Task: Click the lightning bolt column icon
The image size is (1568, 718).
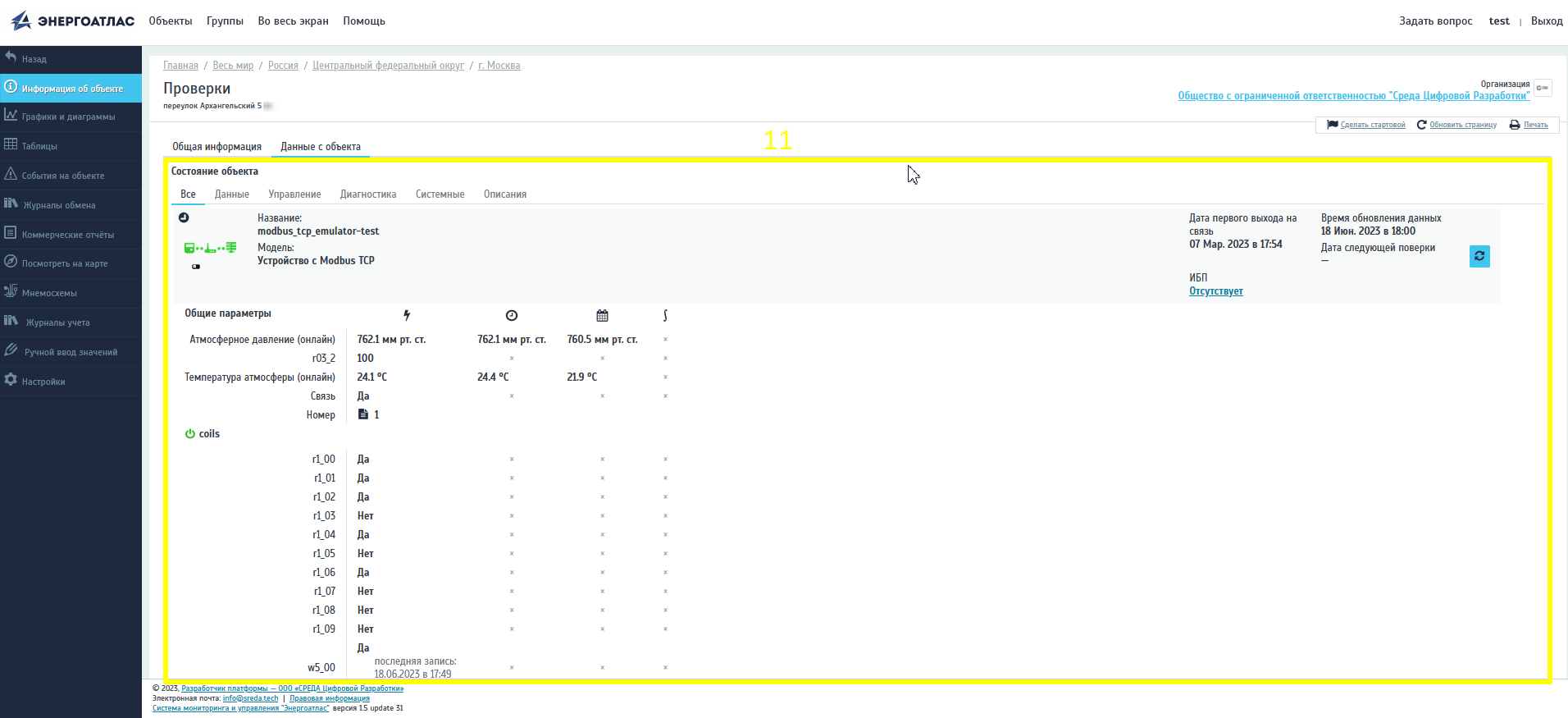Action: coord(407,316)
